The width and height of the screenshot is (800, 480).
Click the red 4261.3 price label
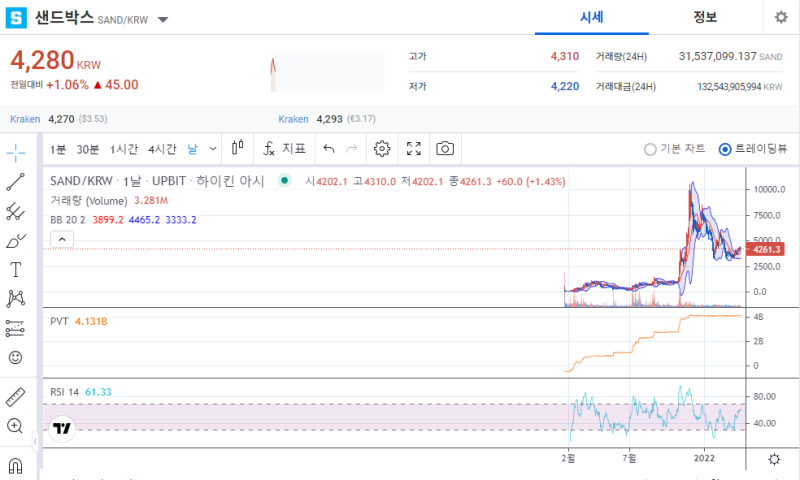point(765,249)
